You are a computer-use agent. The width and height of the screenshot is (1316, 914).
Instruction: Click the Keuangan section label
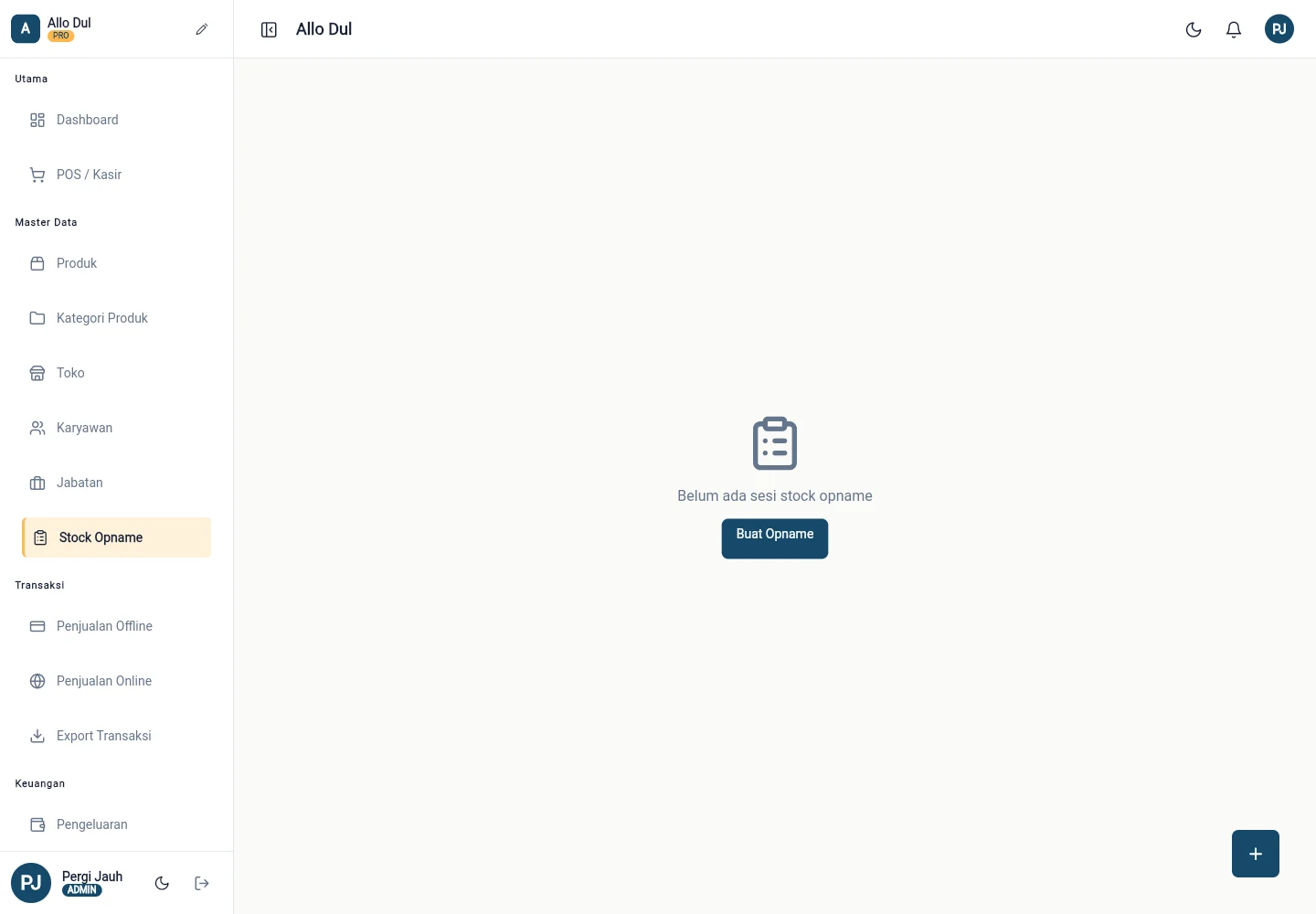40,783
